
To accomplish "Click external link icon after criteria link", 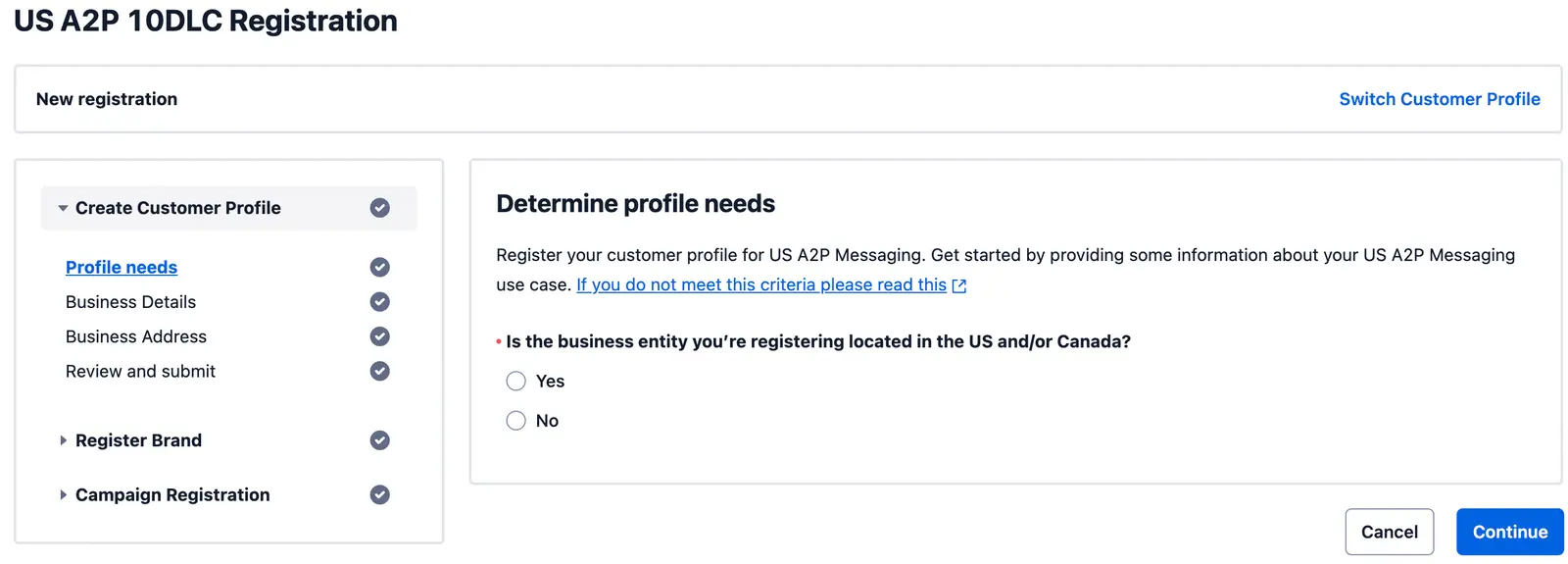I will point(959,285).
